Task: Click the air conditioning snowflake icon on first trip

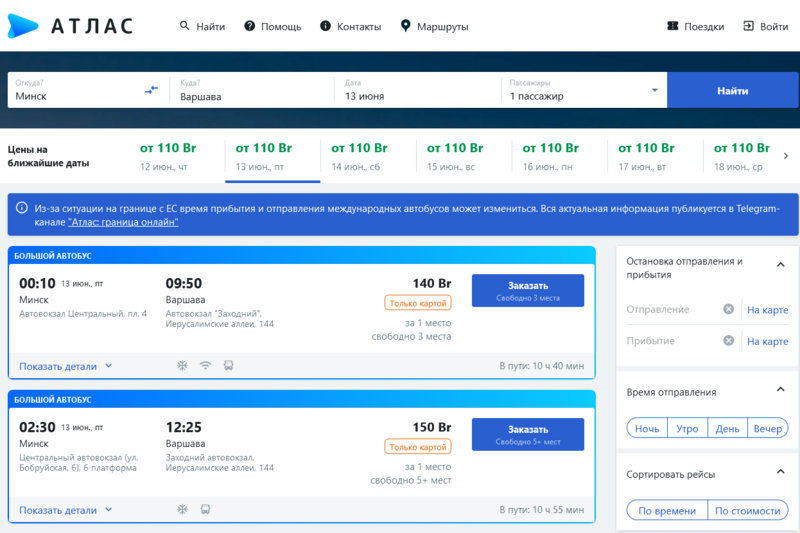Action: 182,366
